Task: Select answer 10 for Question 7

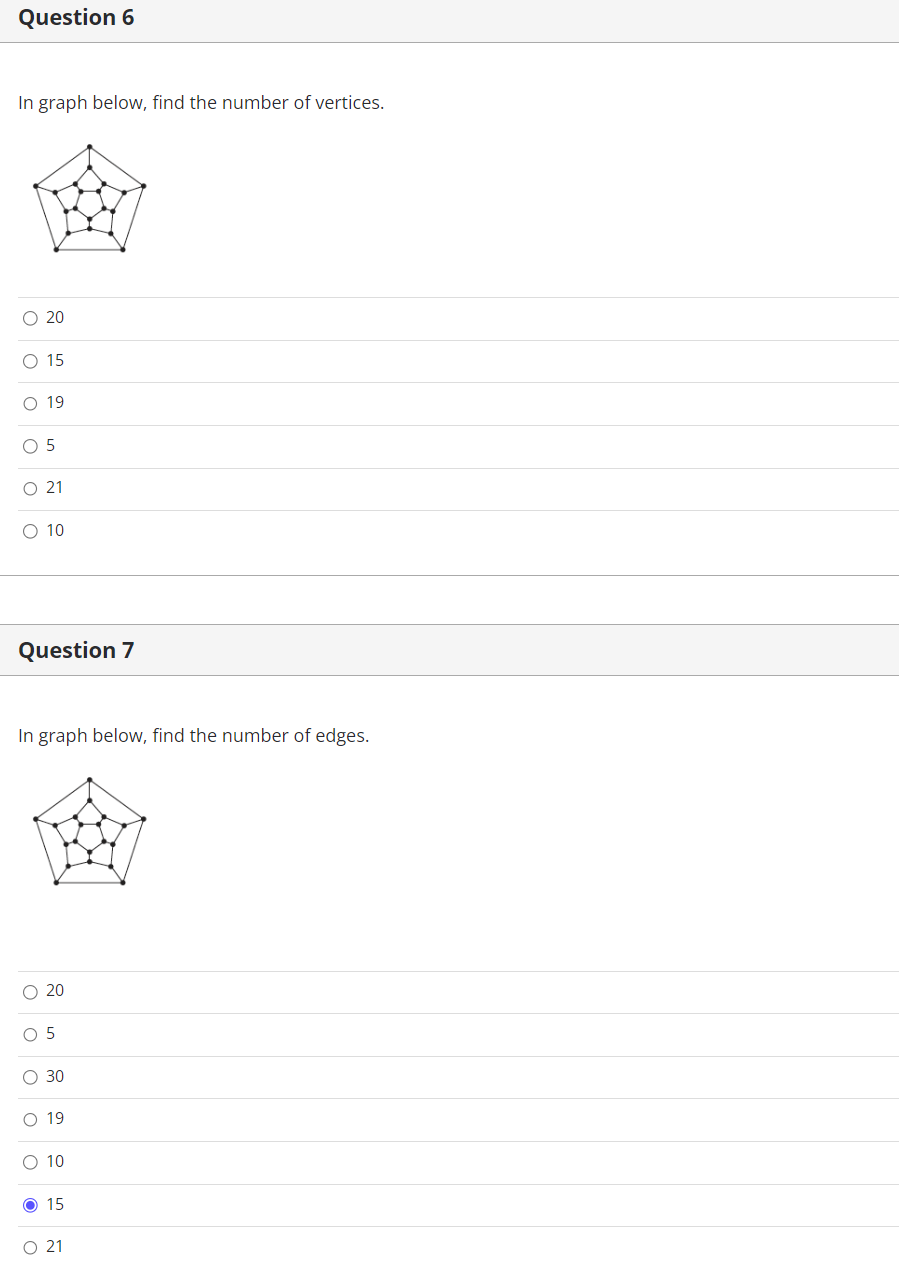Action: click(30, 1162)
